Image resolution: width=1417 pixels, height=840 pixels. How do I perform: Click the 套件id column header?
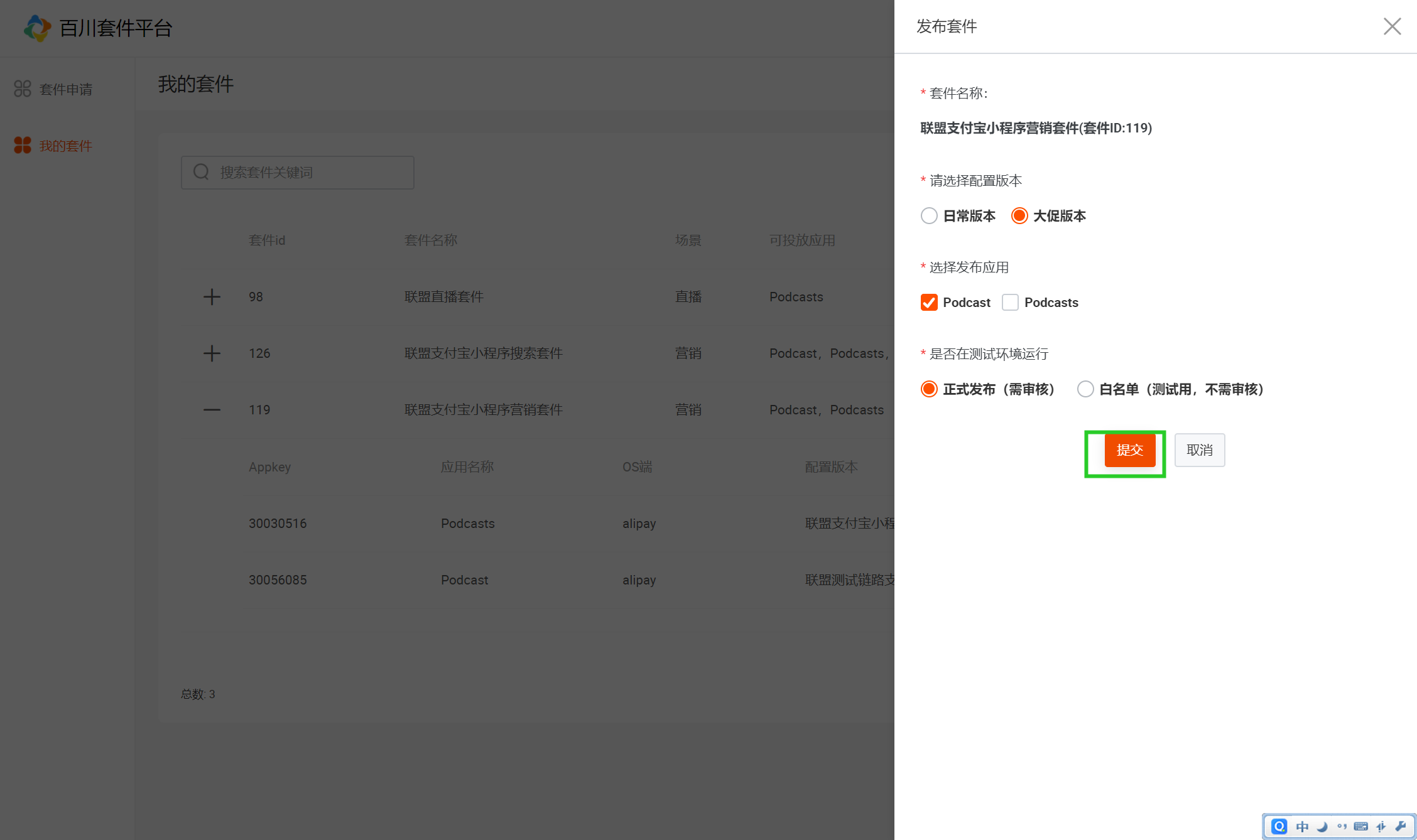click(x=267, y=240)
